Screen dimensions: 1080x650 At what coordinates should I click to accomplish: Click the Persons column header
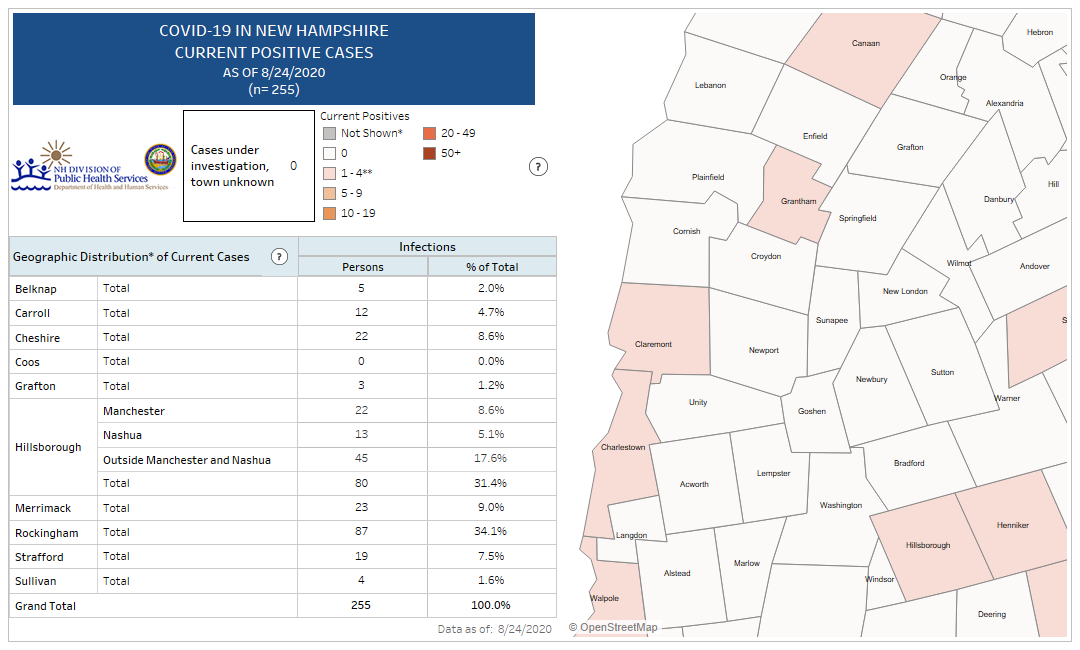(363, 267)
